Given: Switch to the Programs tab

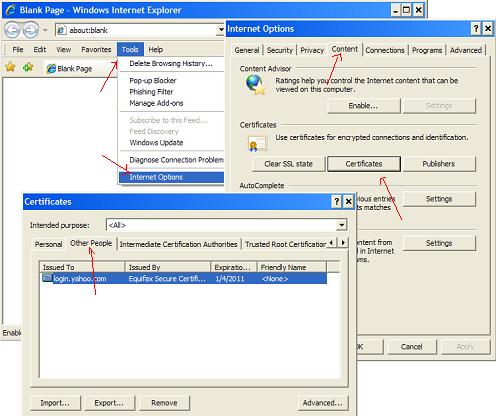Looking at the screenshot, I should click(427, 50).
